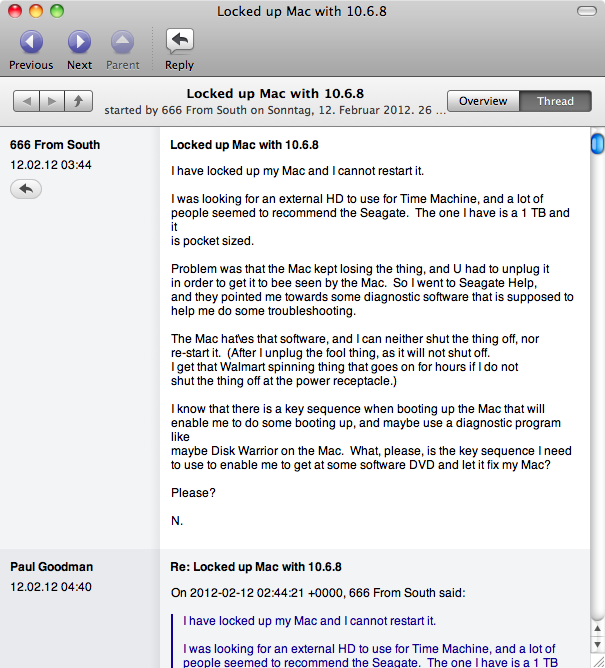Click the right arrow in thread navigation
Image resolution: width=605 pixels, height=668 pixels.
[x=52, y=101]
